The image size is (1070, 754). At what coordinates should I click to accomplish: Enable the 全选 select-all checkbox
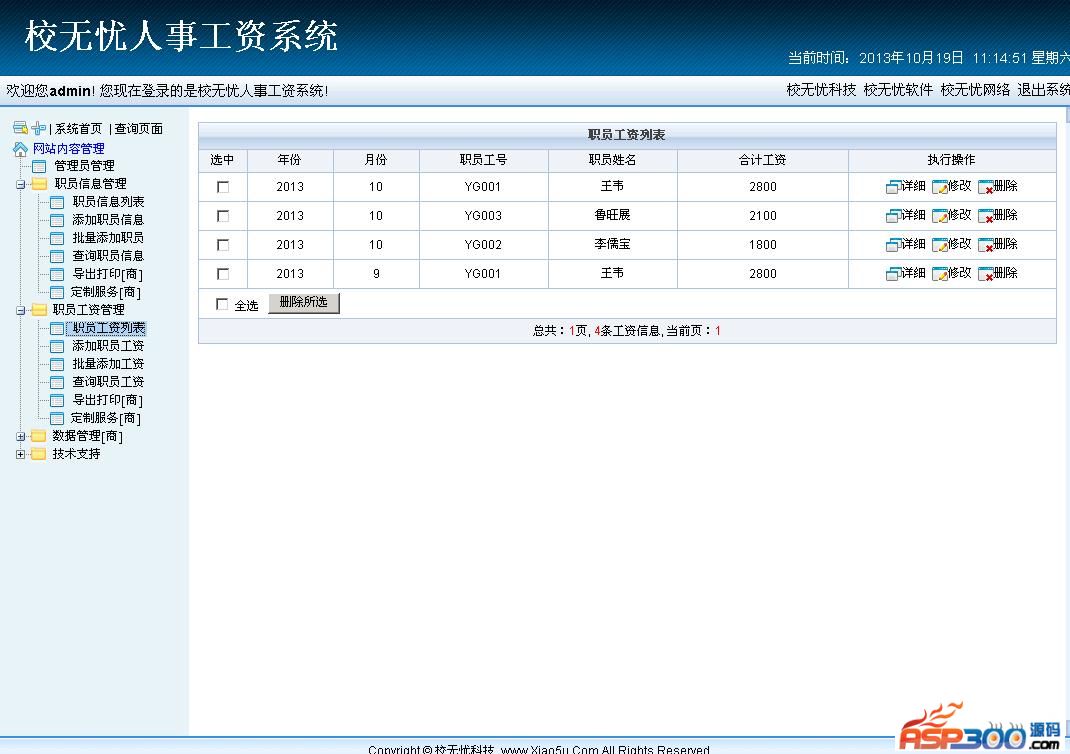point(222,305)
